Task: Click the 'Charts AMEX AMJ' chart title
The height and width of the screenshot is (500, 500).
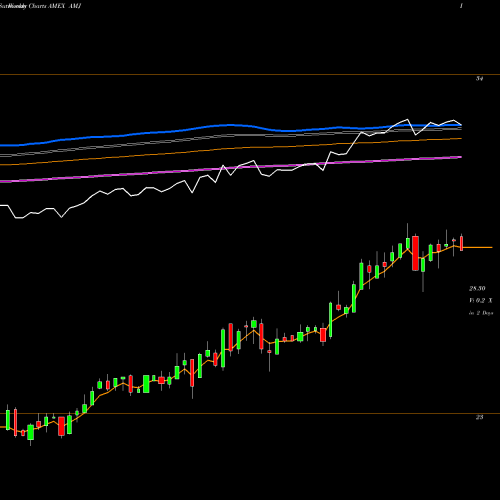Action: pyautogui.click(x=55, y=6)
